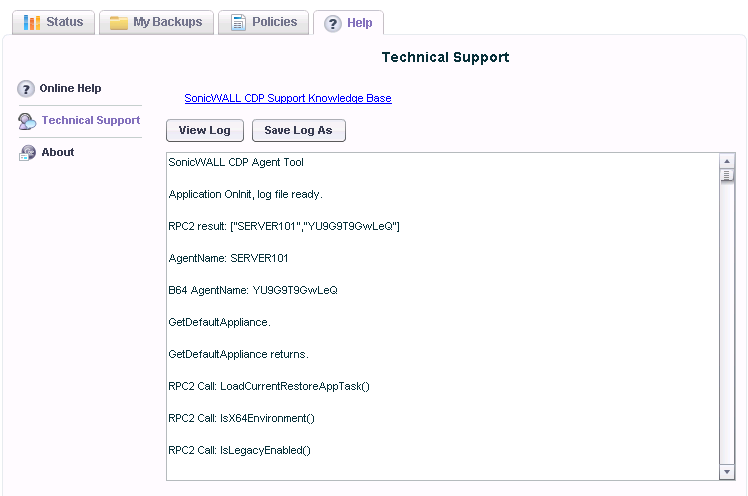Screen dimensions: 748x496
Task: Click the log scrollbar up arrow
Action: [x=727, y=161]
